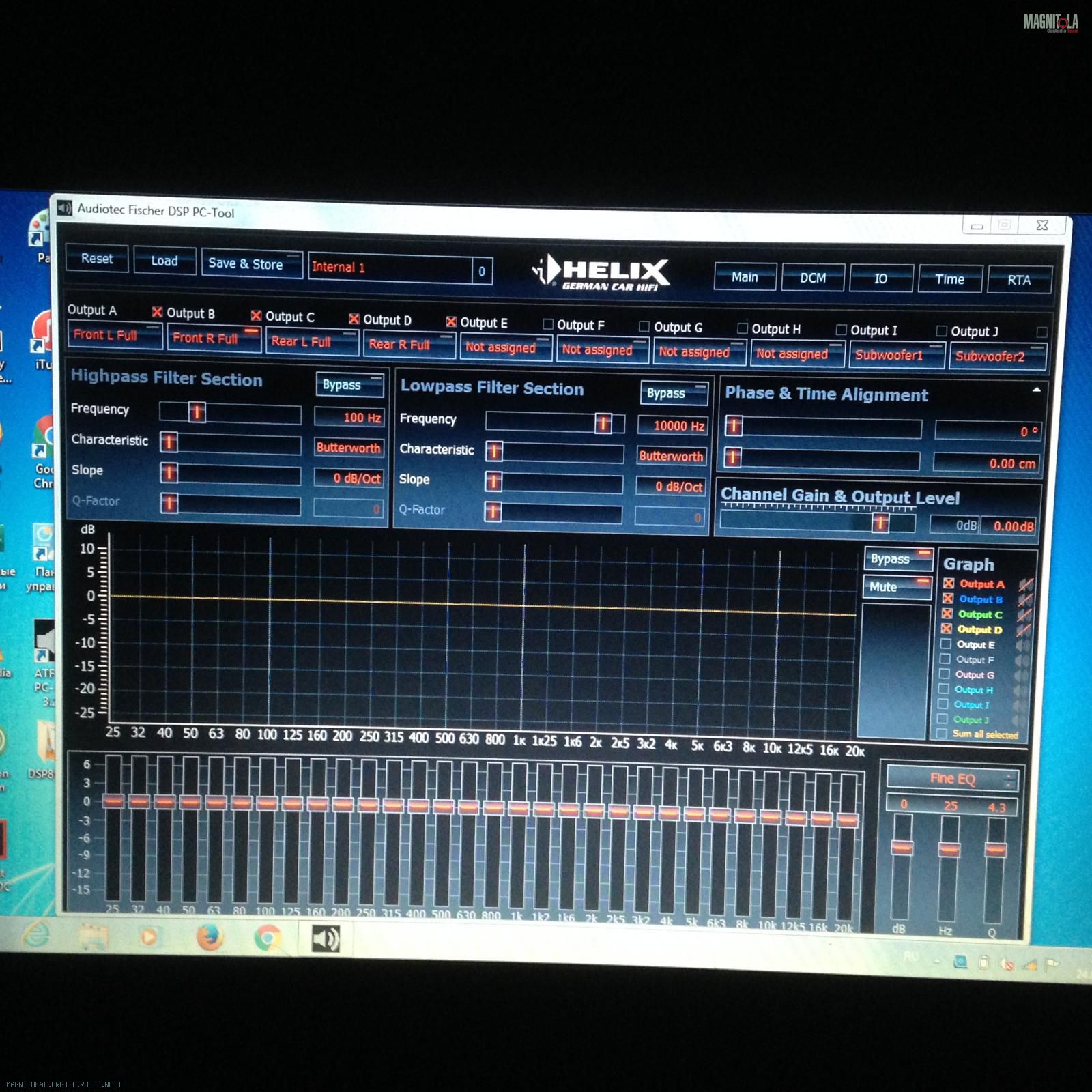Screen dimensions: 1092x1092
Task: Click the Channel Gain slider handle
Action: click(880, 523)
